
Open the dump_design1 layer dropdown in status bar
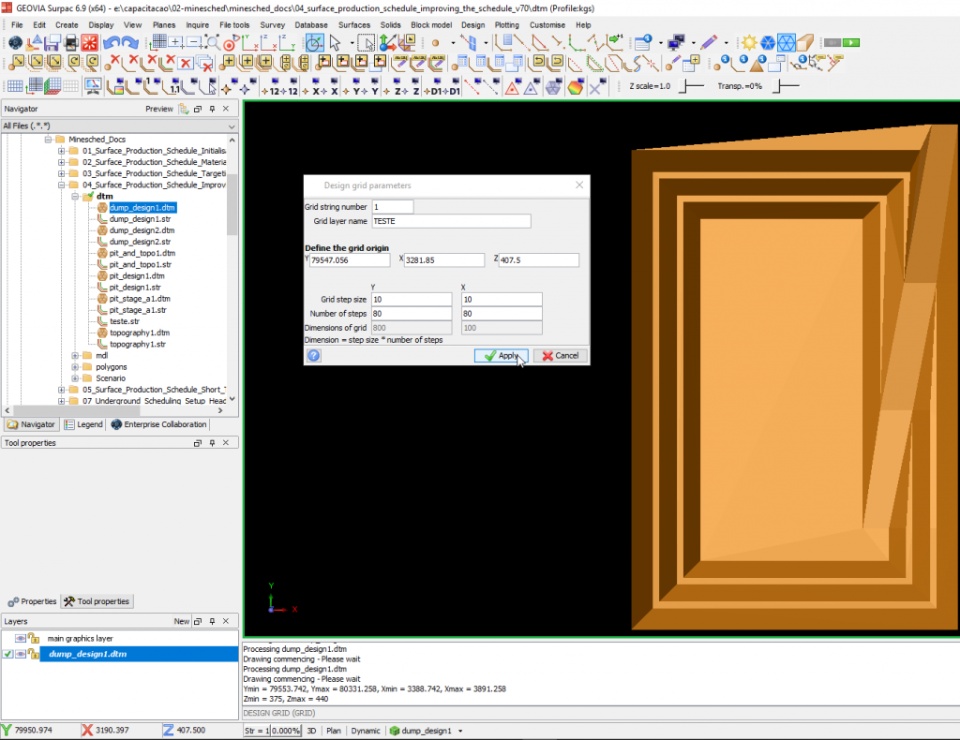tap(459, 731)
